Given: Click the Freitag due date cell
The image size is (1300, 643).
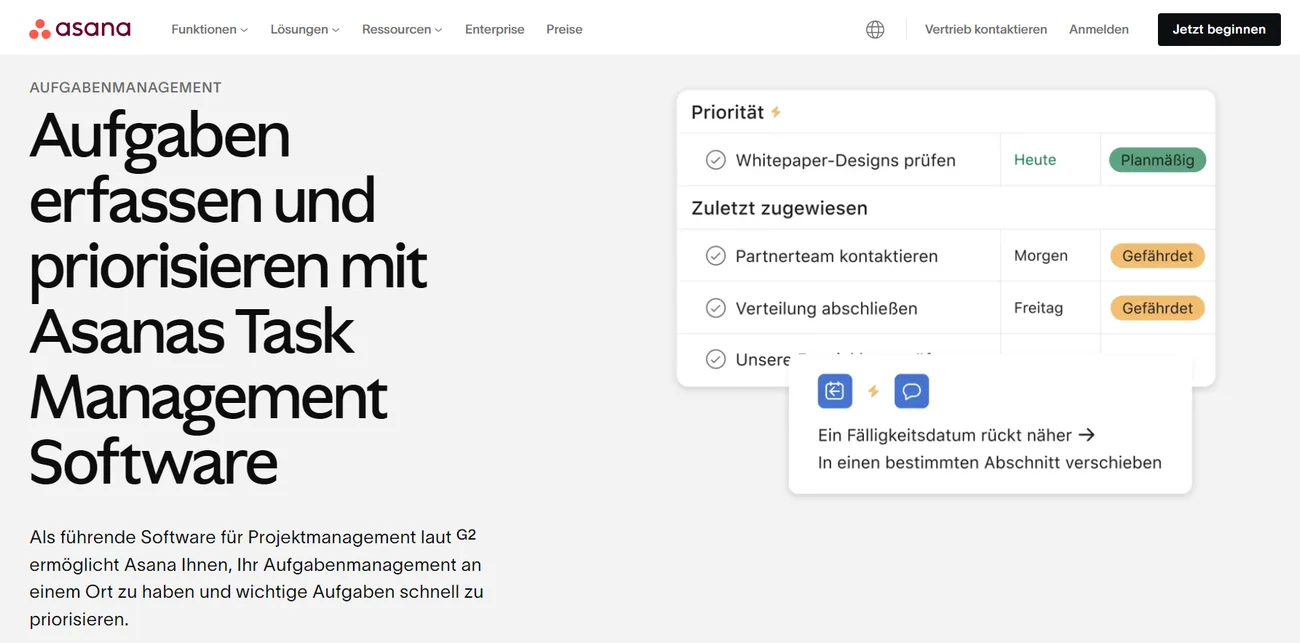Looking at the screenshot, I should click(x=1038, y=308).
